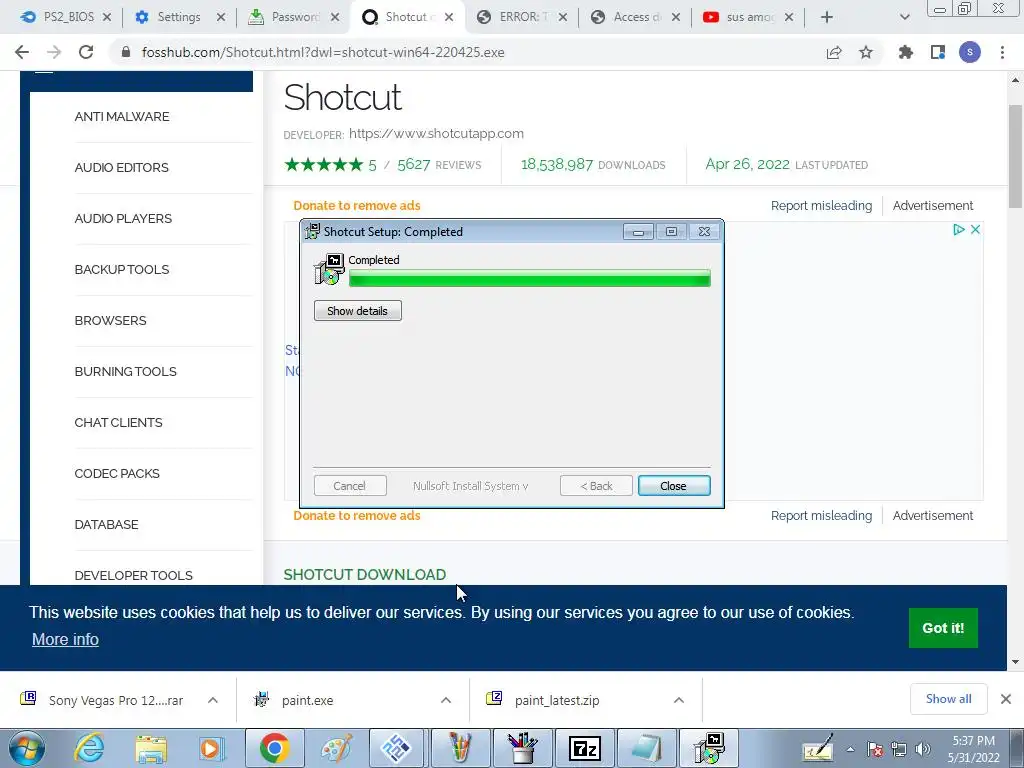Click Show details in Shotcut Setup

coord(358,311)
